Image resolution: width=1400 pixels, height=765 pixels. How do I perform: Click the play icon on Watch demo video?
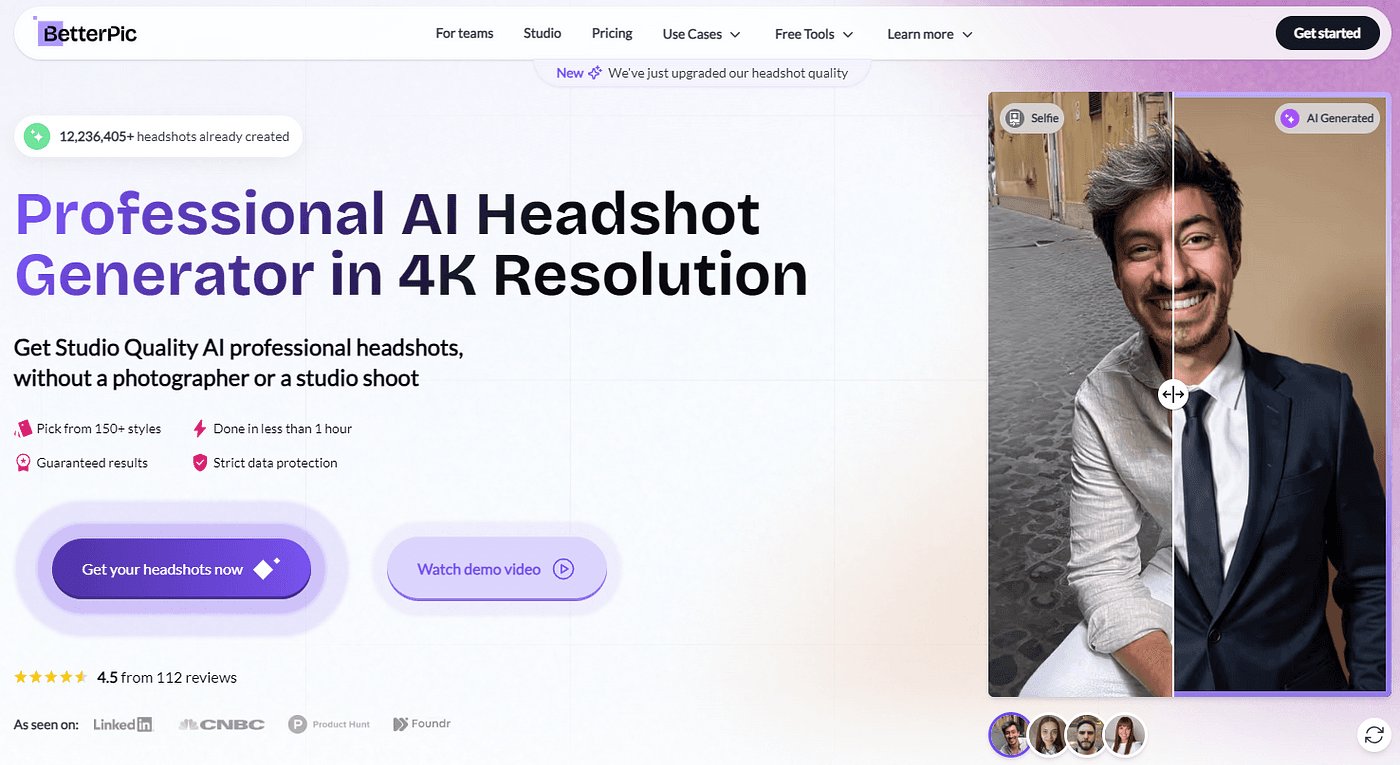pyautogui.click(x=563, y=569)
